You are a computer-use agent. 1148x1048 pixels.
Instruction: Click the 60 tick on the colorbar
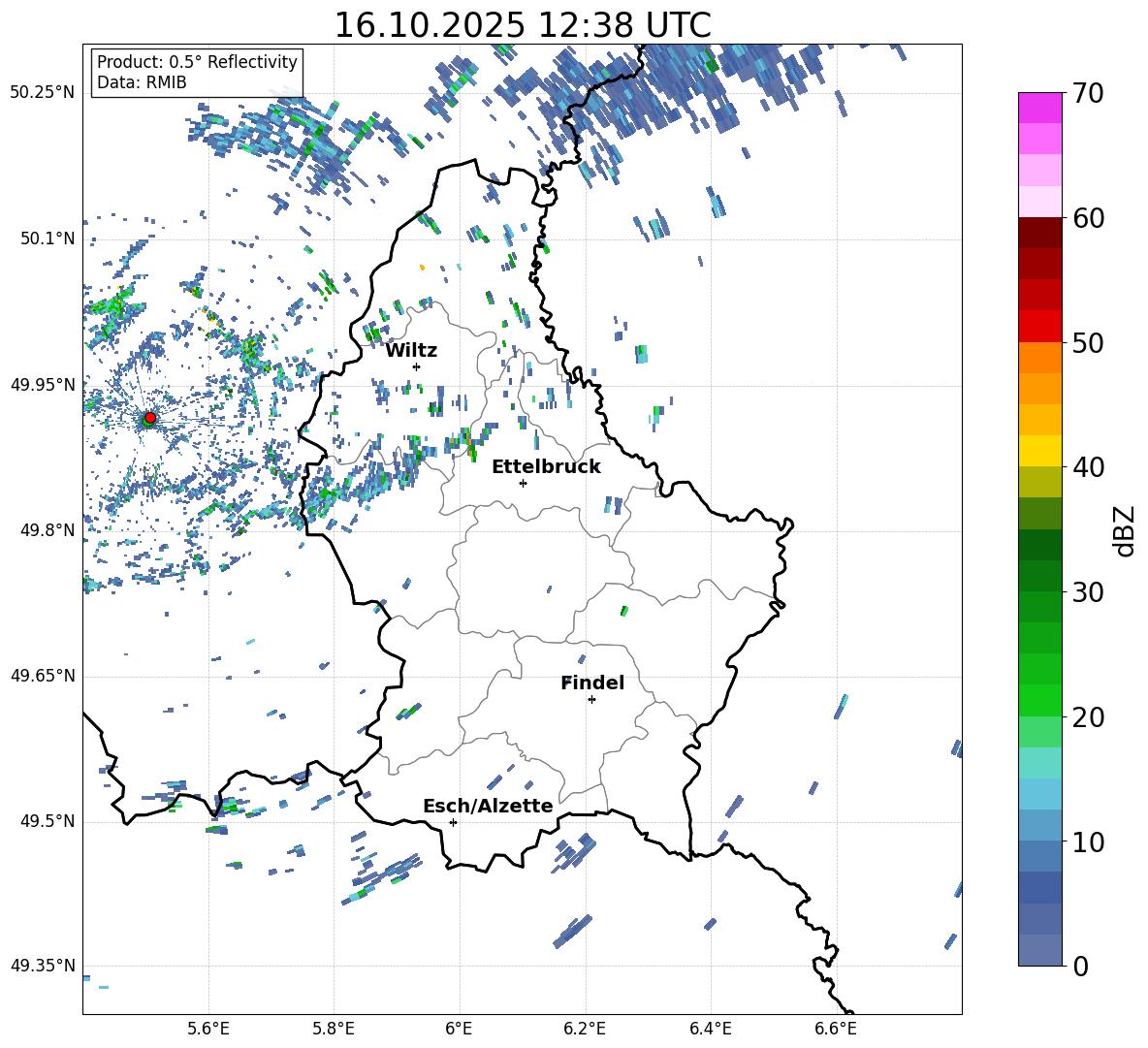coord(1087,217)
